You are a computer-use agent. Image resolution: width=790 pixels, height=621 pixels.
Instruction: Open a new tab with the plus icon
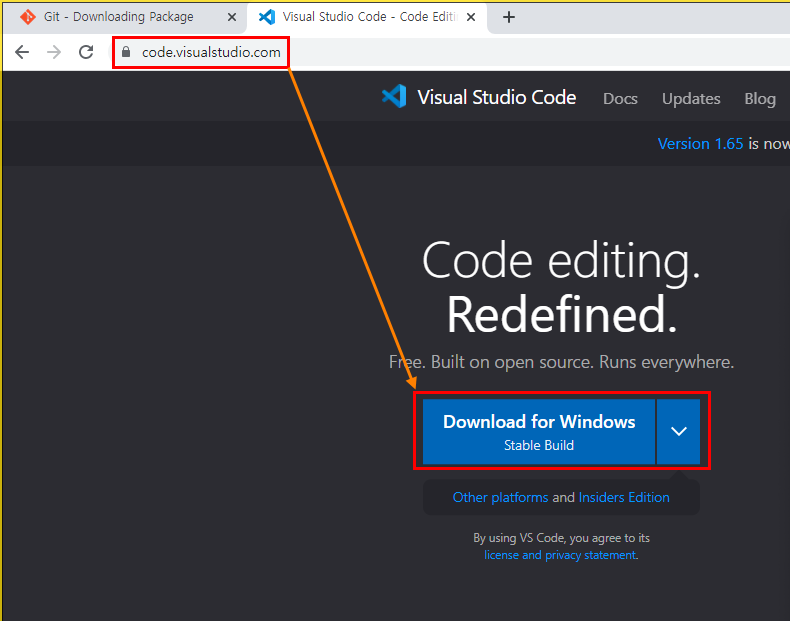(x=509, y=17)
